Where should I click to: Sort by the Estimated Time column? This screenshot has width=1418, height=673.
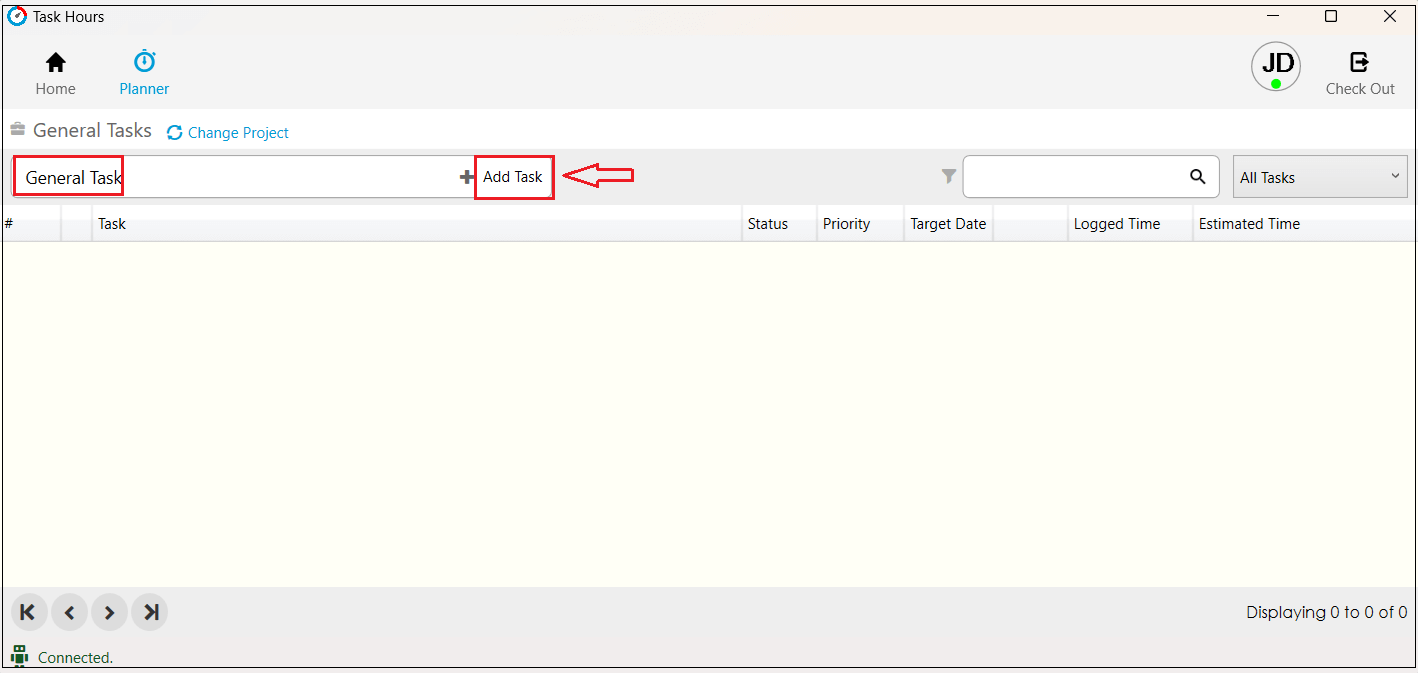tap(1303, 224)
